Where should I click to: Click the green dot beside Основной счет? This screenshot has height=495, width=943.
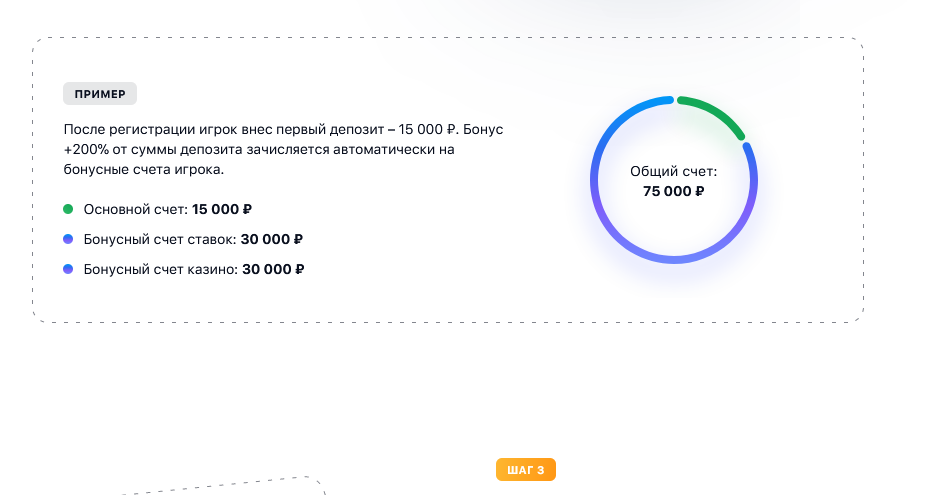[68, 209]
